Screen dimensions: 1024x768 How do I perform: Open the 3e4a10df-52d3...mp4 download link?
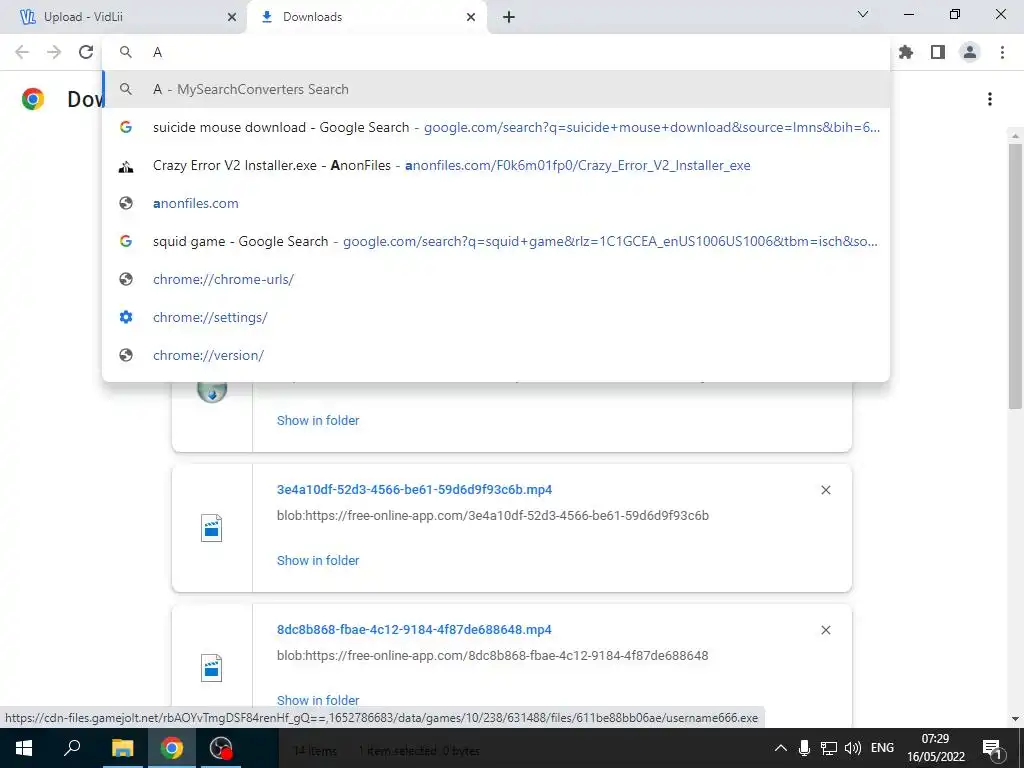tap(414, 490)
